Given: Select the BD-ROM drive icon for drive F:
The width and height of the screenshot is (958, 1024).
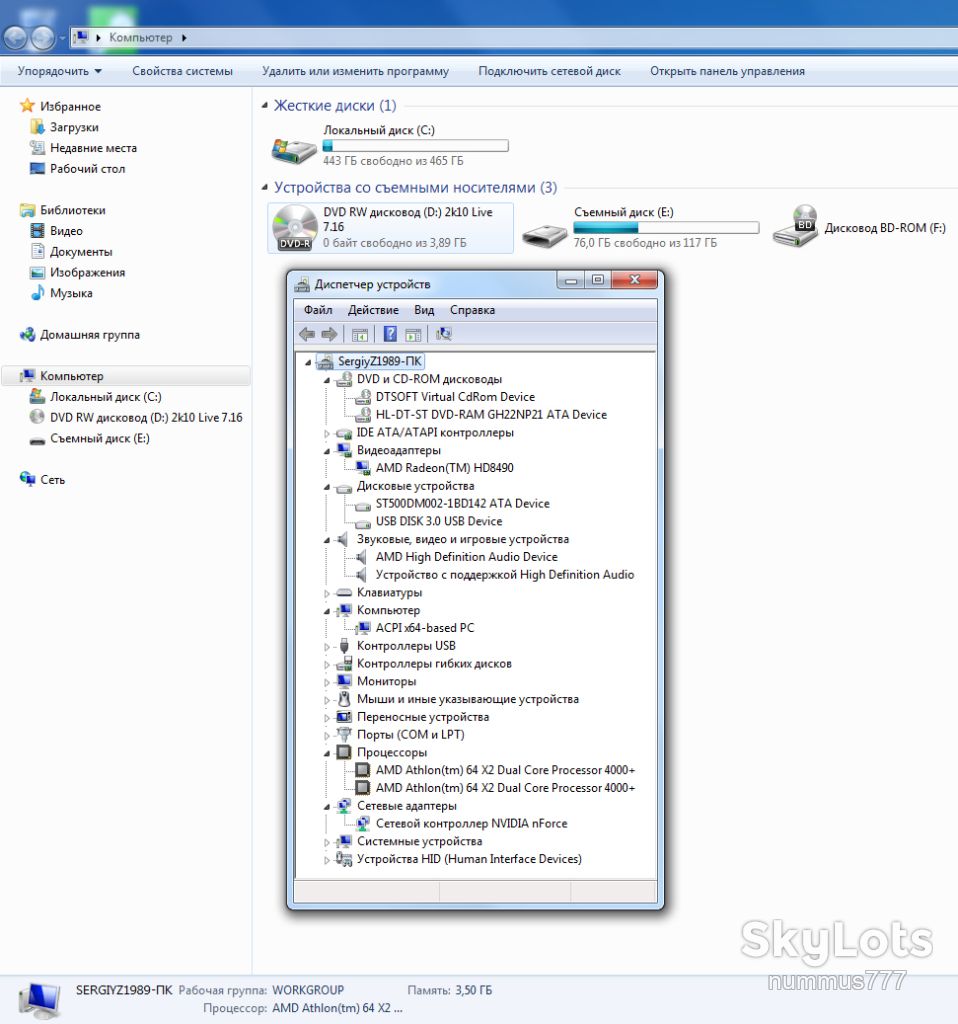Looking at the screenshot, I should pos(795,227).
